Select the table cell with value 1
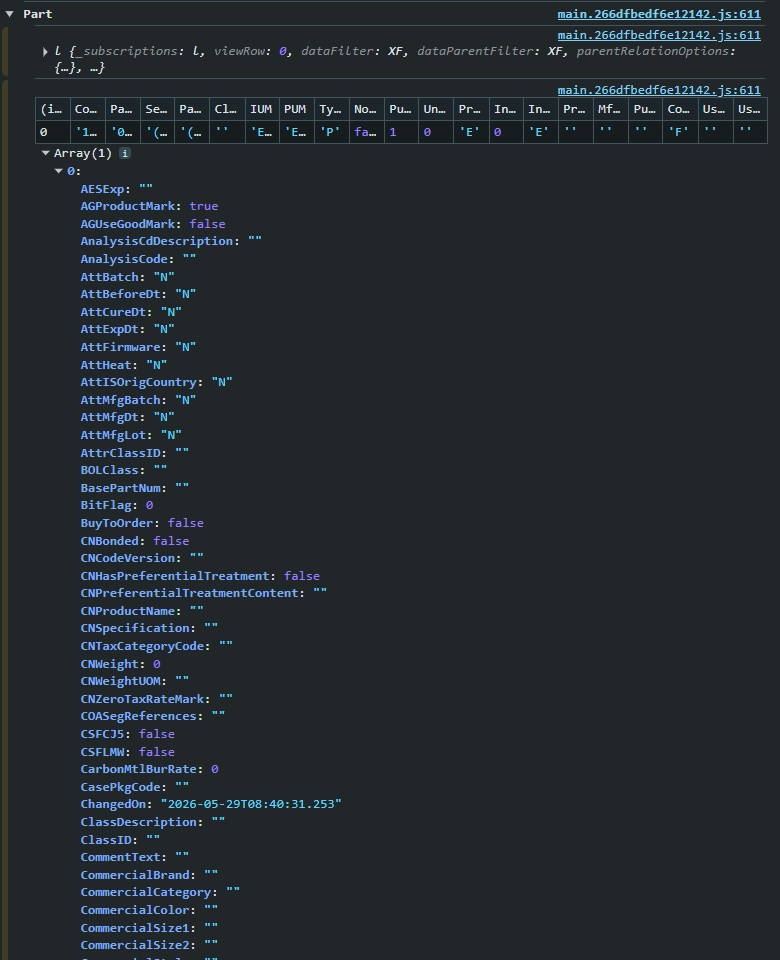 coord(402,132)
